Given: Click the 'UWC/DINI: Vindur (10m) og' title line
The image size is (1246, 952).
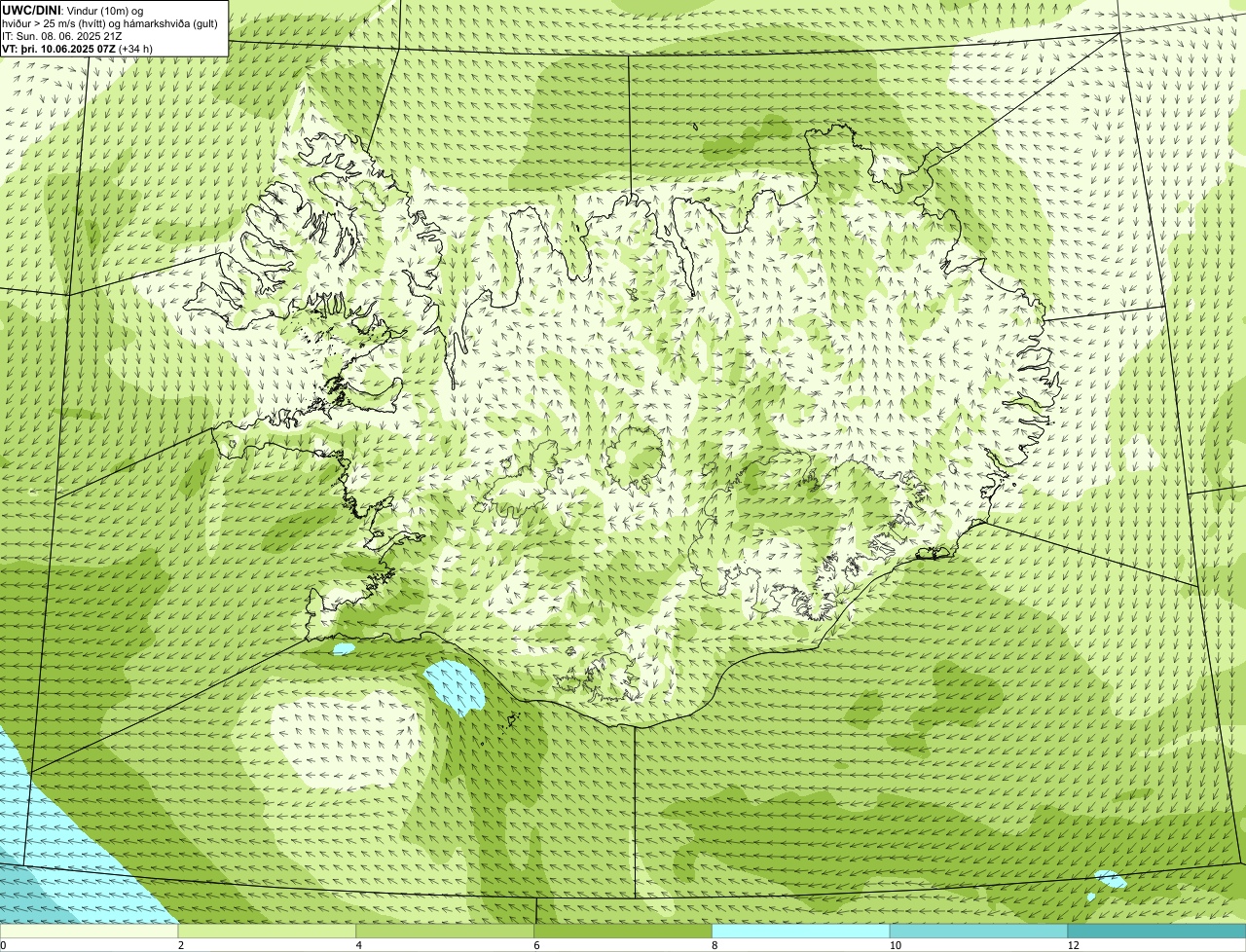Looking at the screenshot, I should 73,11.
